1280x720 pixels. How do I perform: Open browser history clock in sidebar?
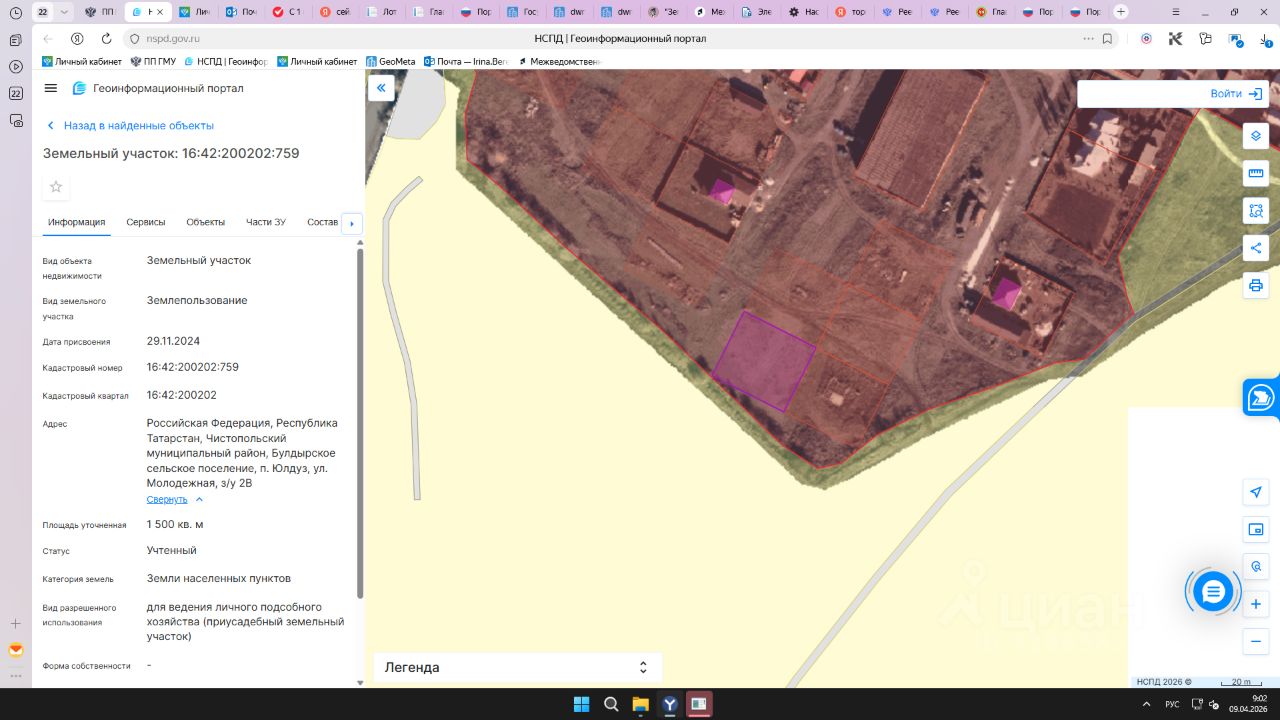tap(15, 12)
